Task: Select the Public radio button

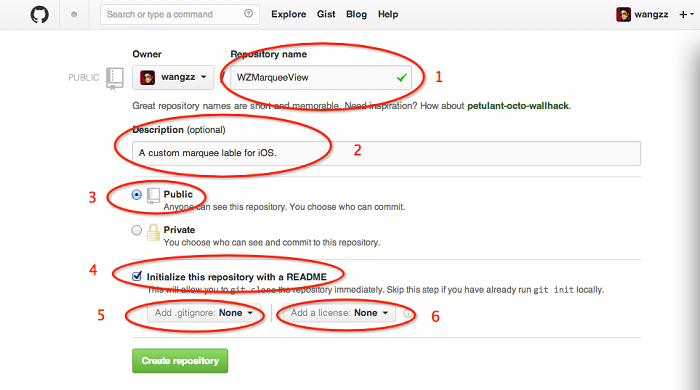Action: pos(137,195)
